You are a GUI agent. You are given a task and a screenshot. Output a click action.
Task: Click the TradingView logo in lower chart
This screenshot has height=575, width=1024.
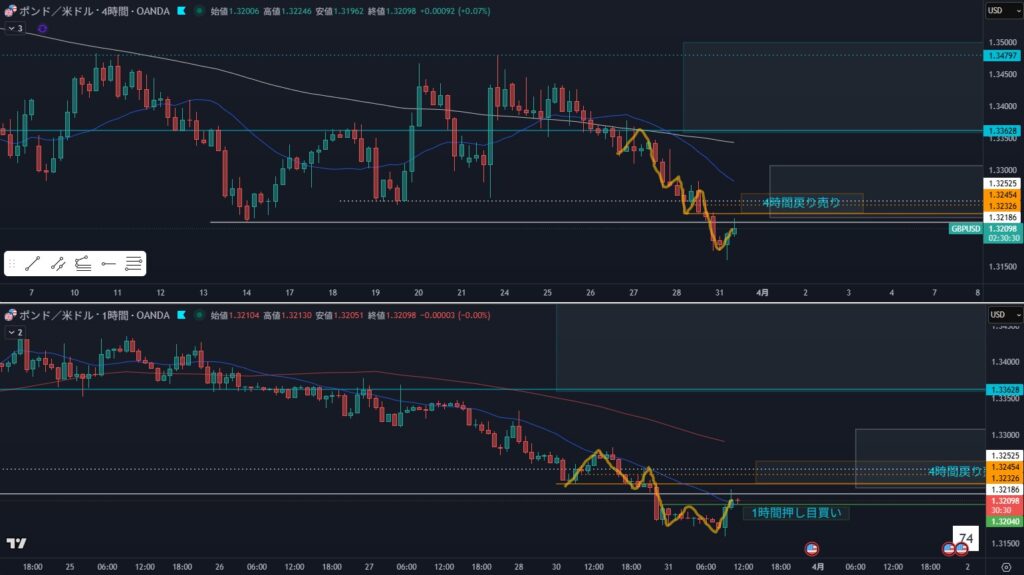[x=16, y=543]
